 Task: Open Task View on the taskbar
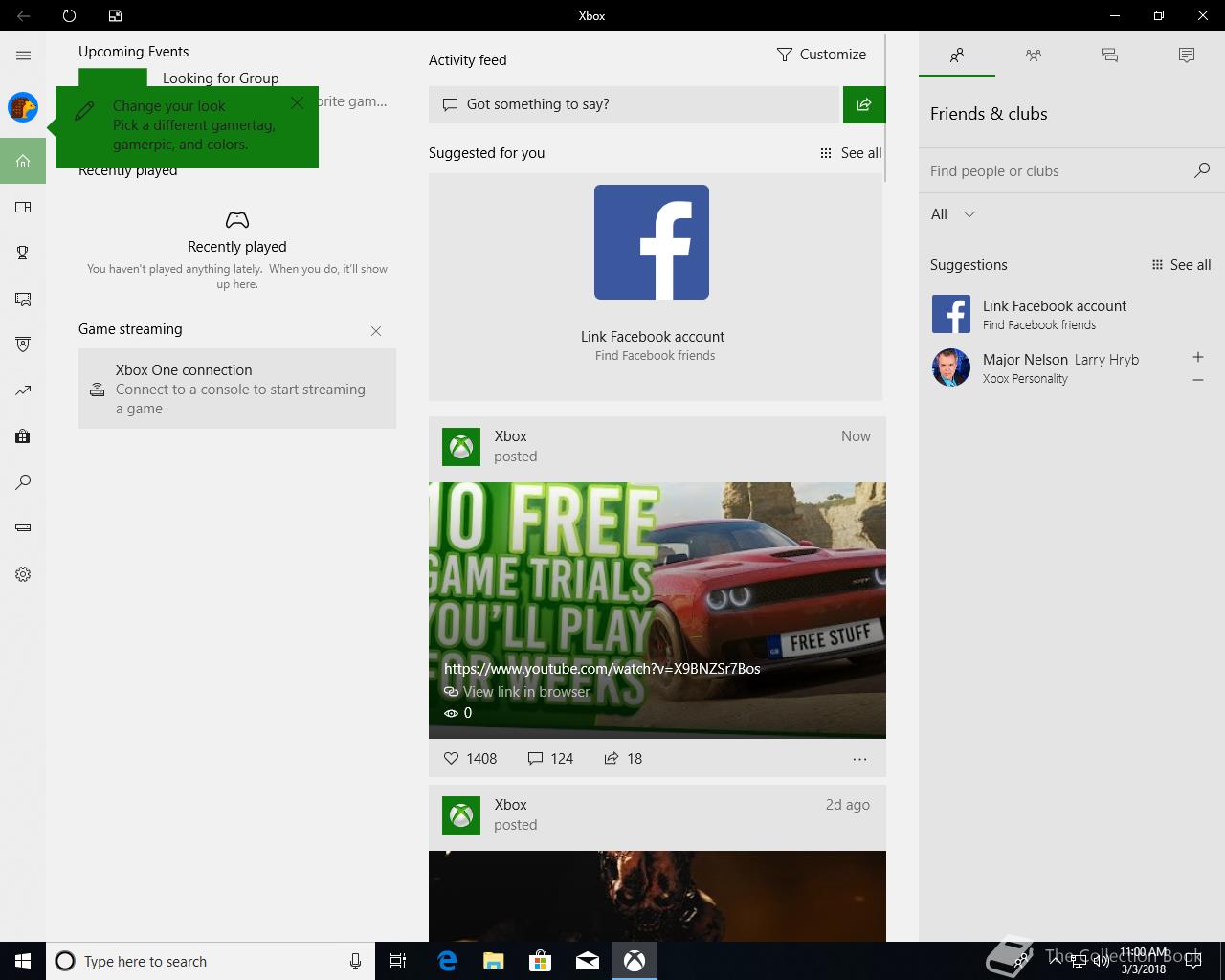(398, 961)
